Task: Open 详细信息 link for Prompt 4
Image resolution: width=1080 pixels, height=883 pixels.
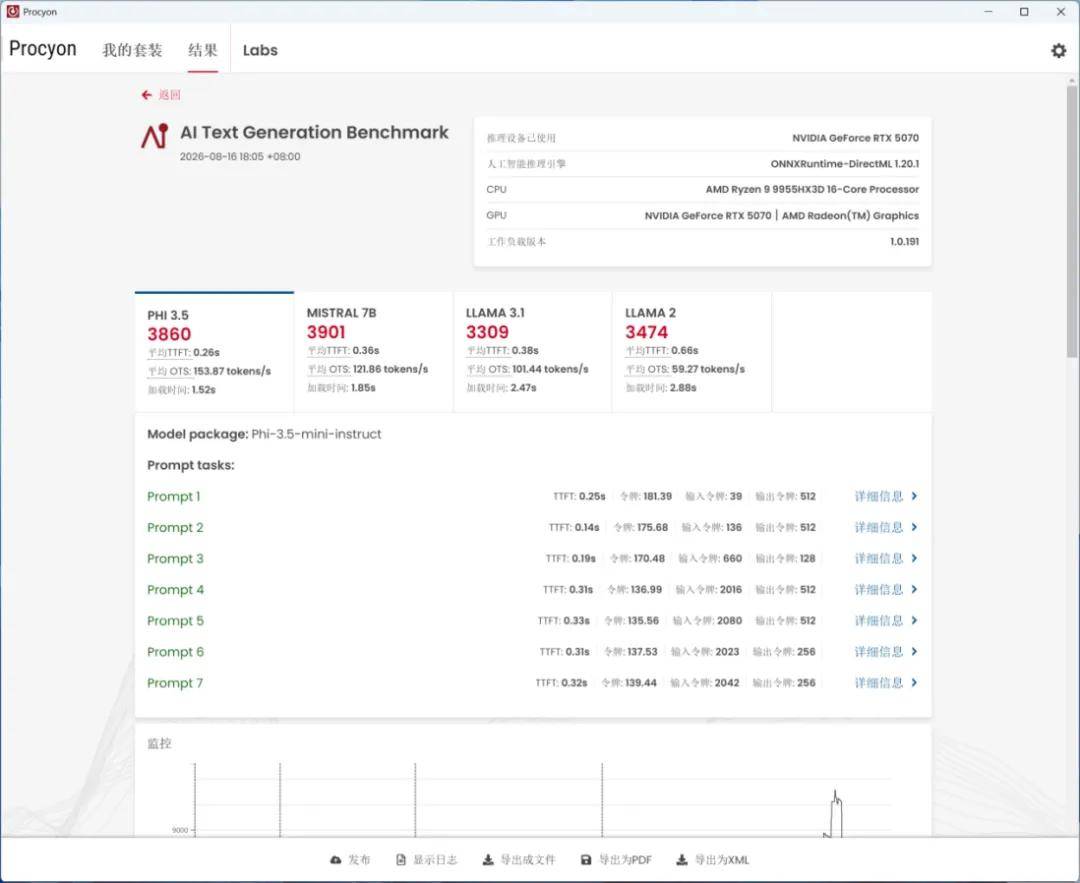Action: 878,589
